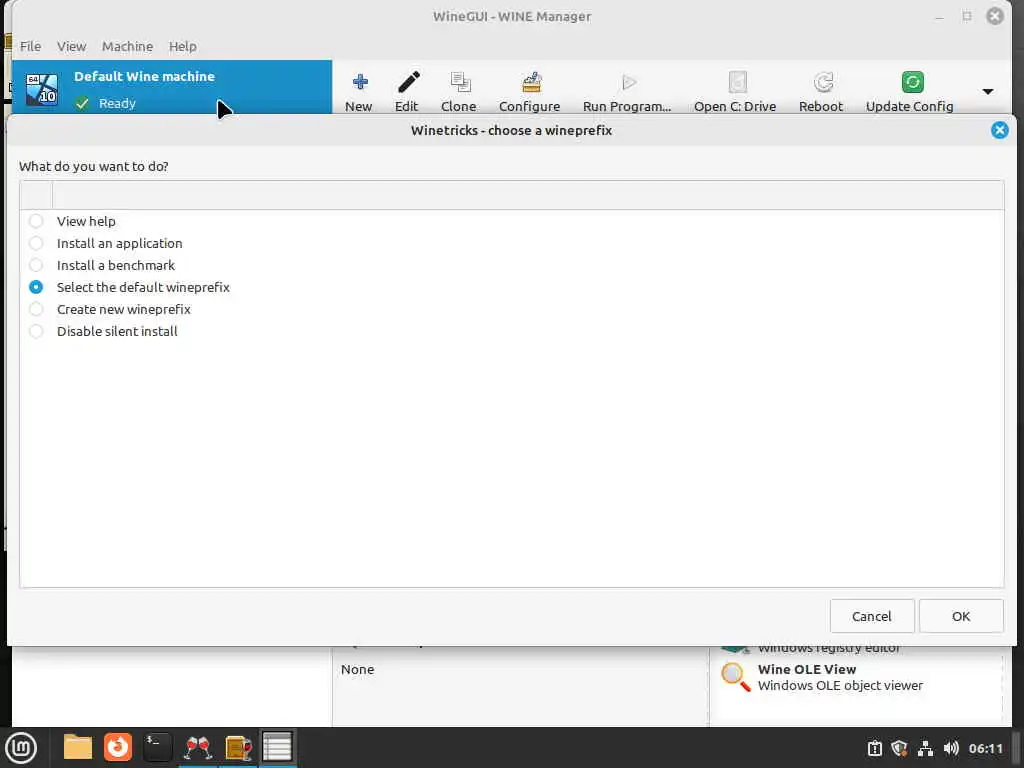
Task: Click Cancel in Winetricks dialog
Action: (x=872, y=616)
